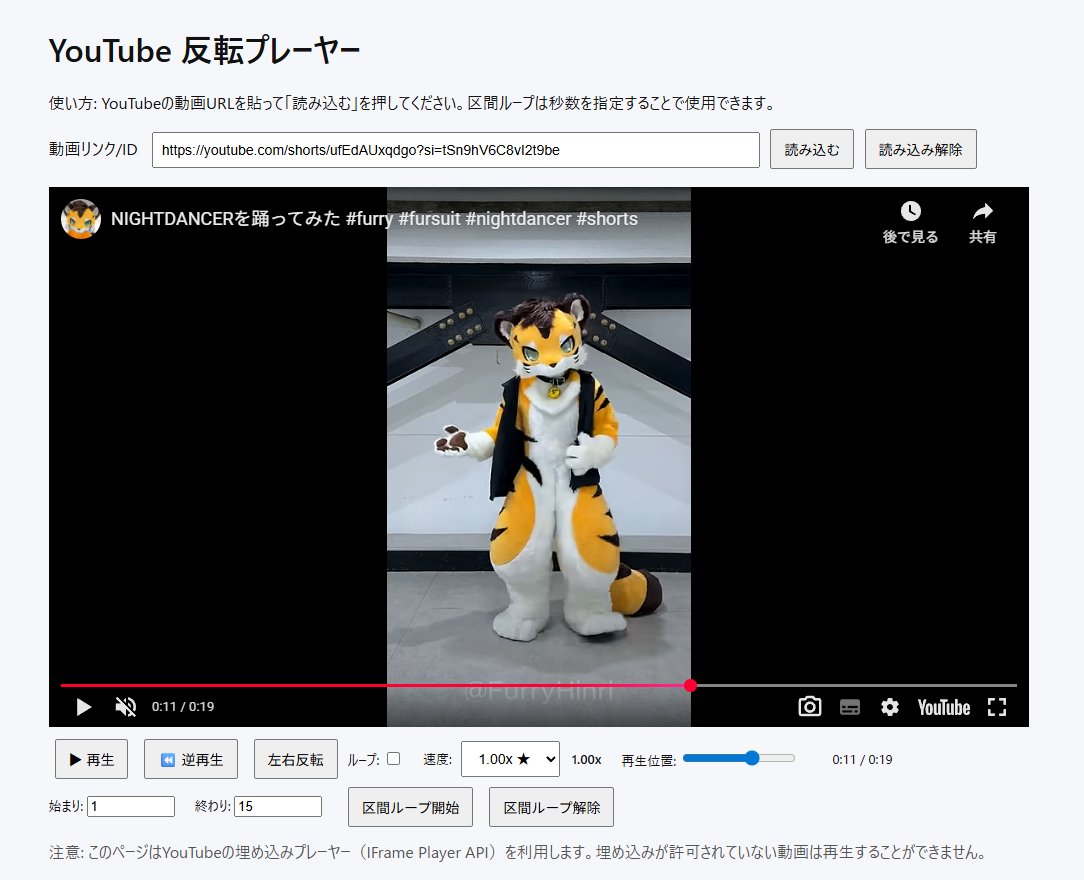This screenshot has width=1084, height=880.
Task: Click the 0:11 / 0:19 time in player
Action: 183,706
